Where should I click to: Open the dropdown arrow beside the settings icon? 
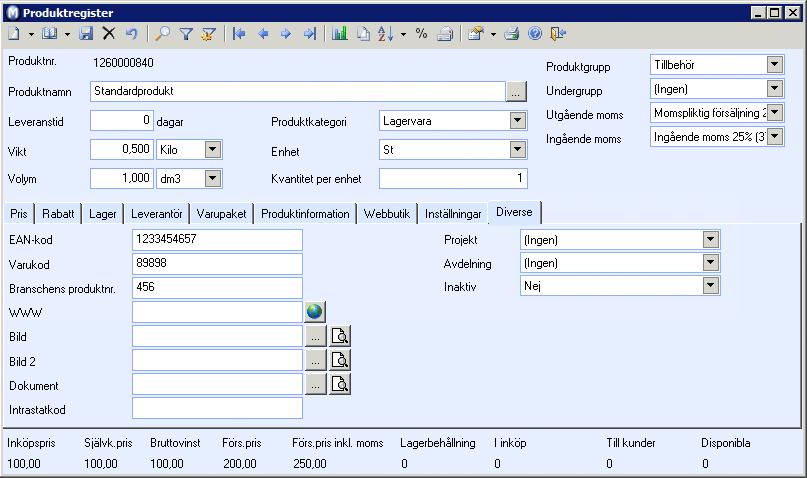[x=493, y=34]
